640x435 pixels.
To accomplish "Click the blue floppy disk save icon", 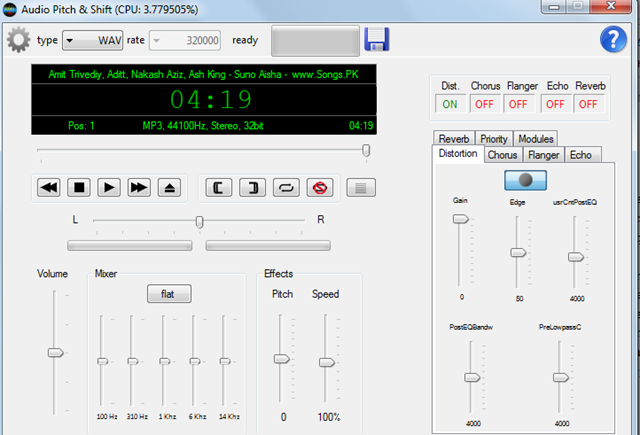I will [x=378, y=40].
